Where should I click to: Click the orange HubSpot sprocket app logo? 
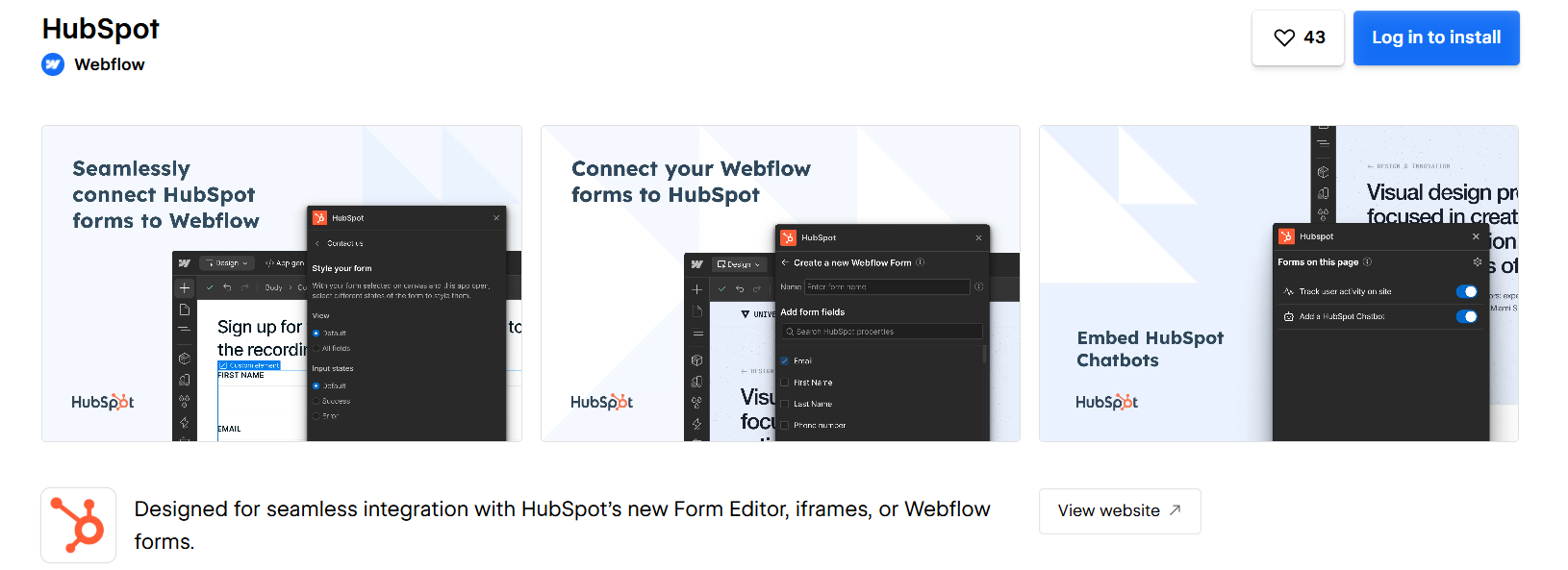[79, 525]
